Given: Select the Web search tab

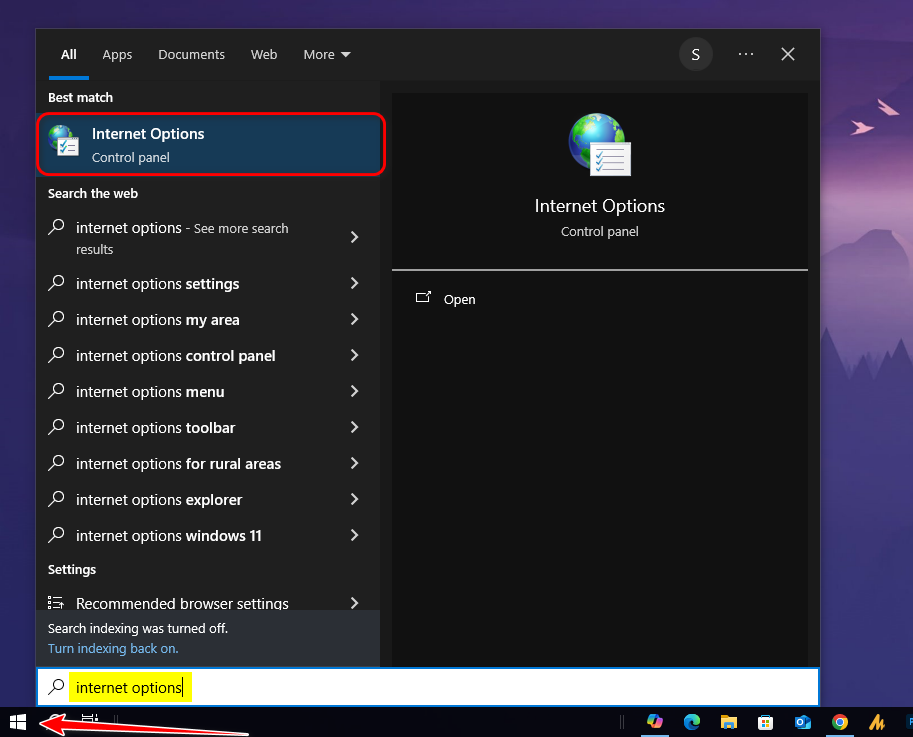Looking at the screenshot, I should click(x=264, y=55).
